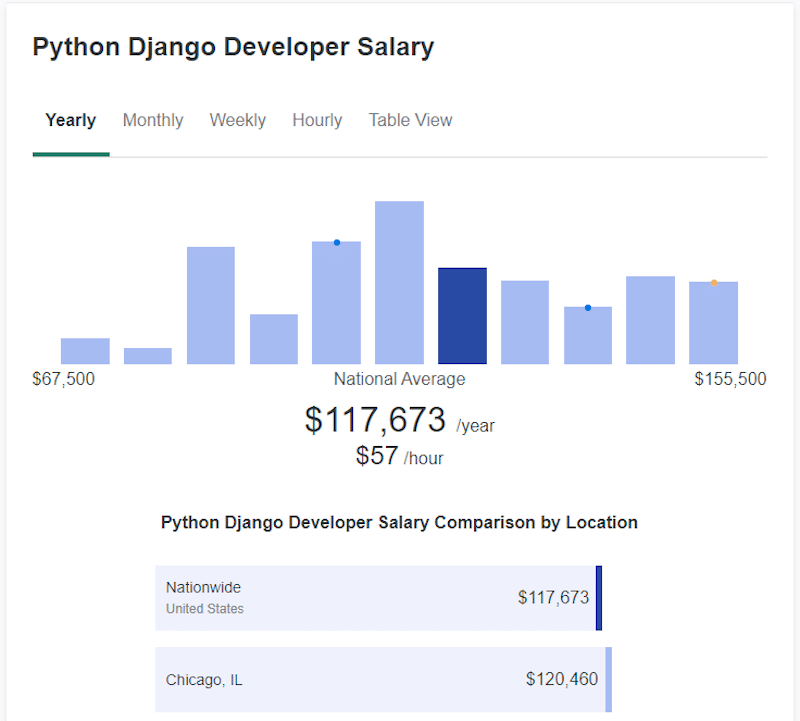Click the blue dot marker near the chart peak
The image size is (800, 721).
(336, 242)
